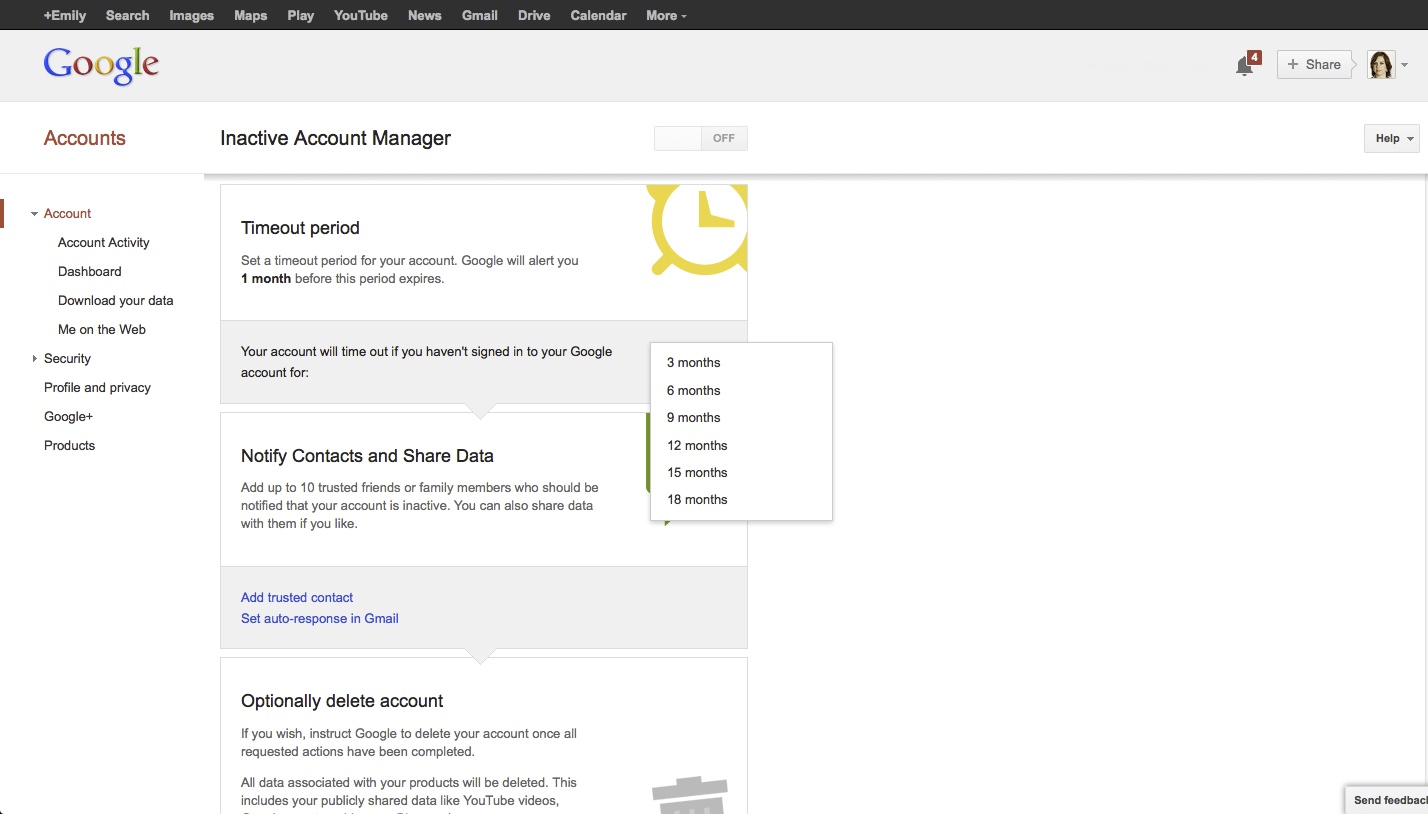The image size is (1428, 814).
Task: Collapse the Account section in sidebar
Action: [34, 214]
